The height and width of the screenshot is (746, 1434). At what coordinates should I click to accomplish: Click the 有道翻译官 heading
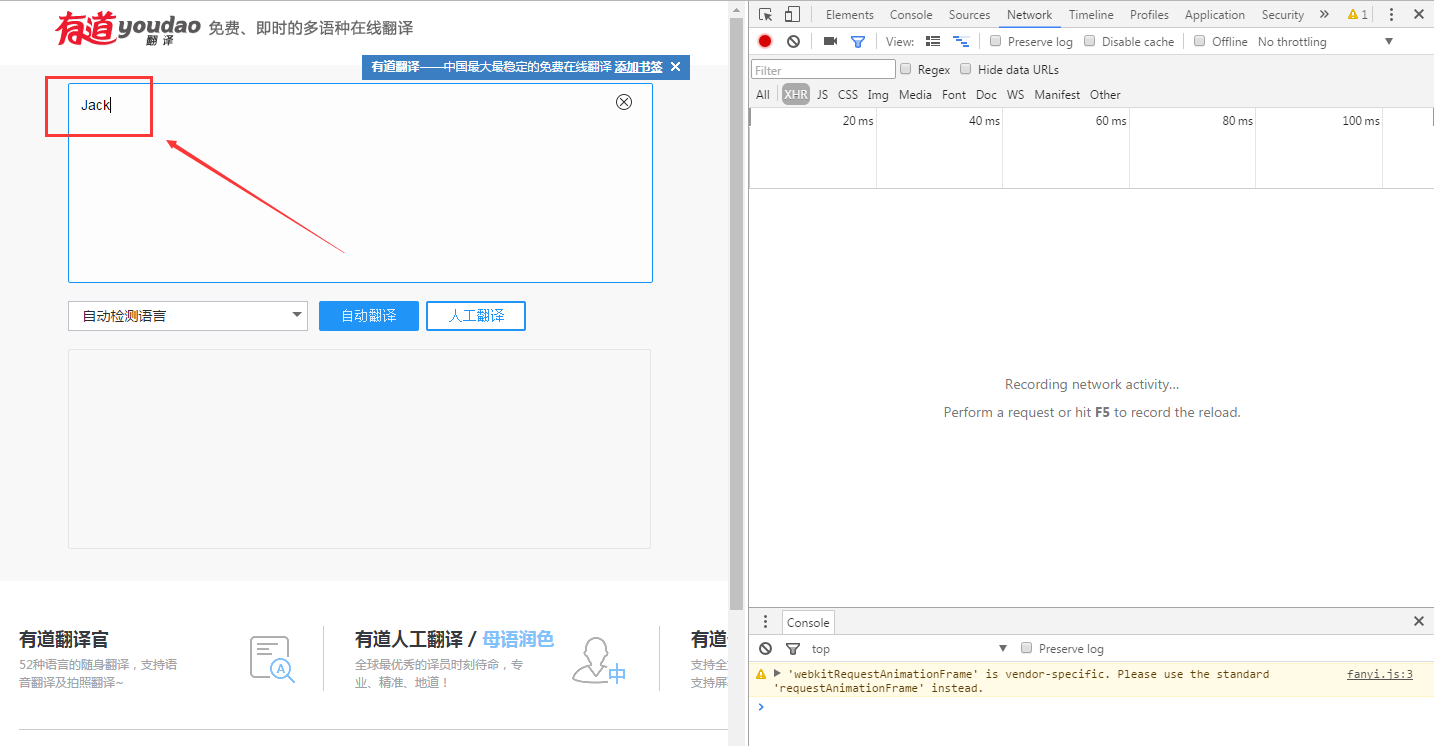[64, 639]
